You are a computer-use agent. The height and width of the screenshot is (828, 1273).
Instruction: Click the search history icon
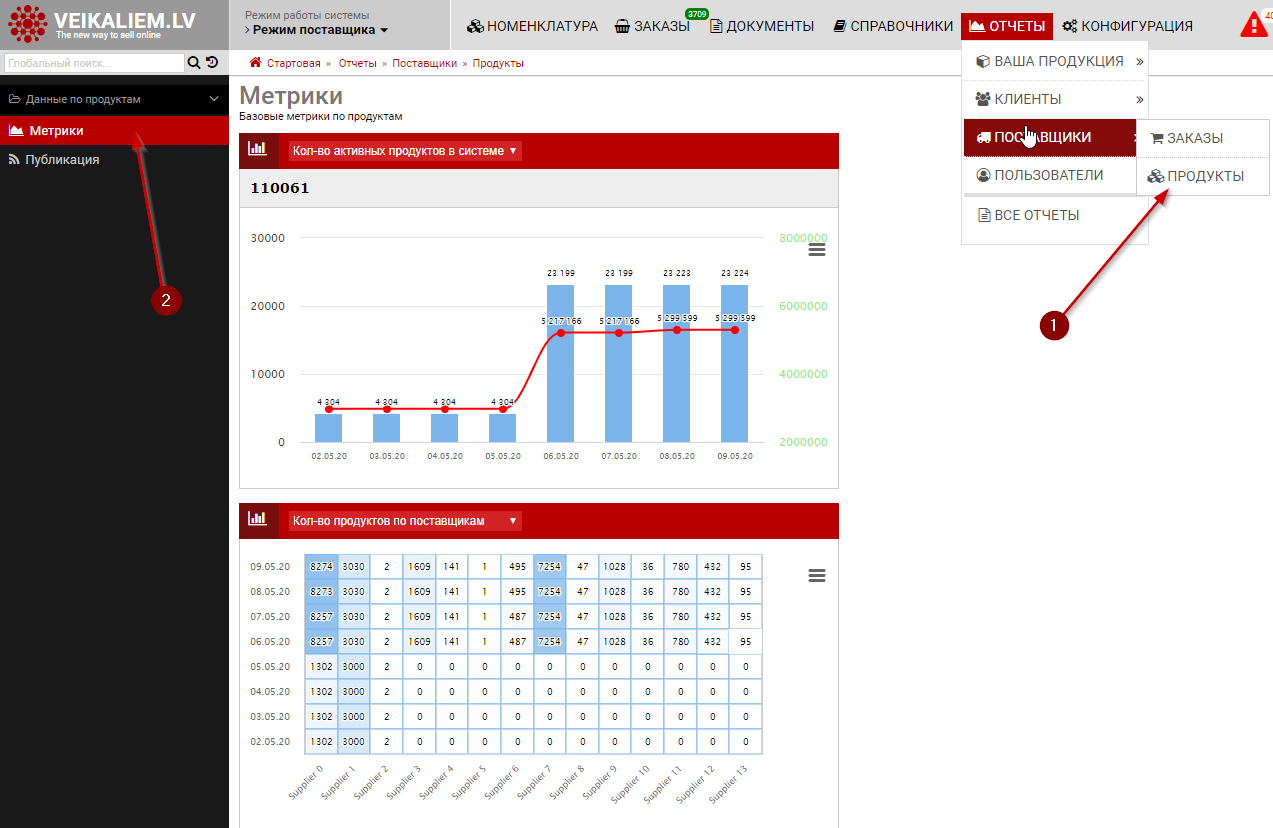[212, 63]
